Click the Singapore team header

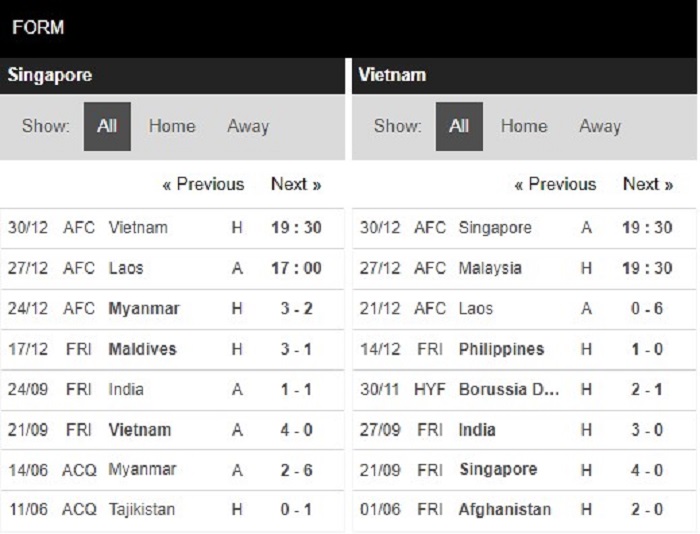tap(50, 75)
